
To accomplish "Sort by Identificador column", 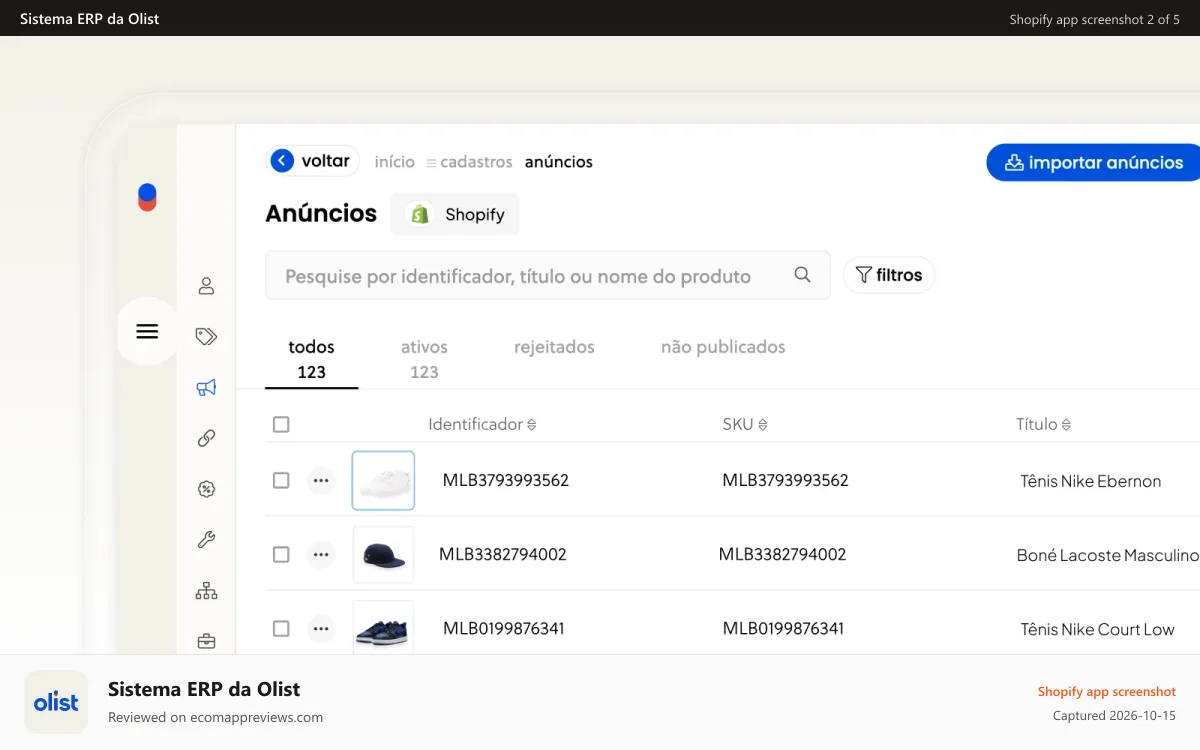I will coord(482,424).
